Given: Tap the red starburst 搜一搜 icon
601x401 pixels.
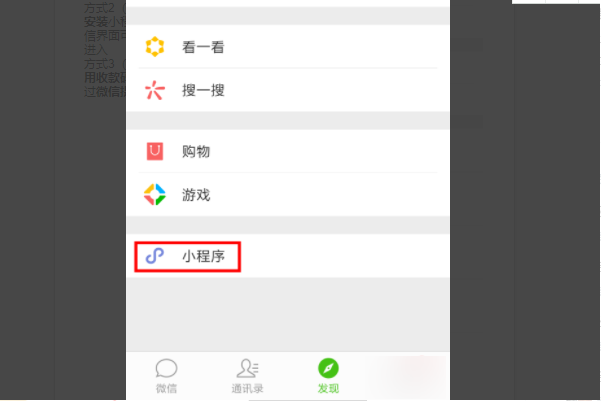Looking at the screenshot, I should click(155, 90).
